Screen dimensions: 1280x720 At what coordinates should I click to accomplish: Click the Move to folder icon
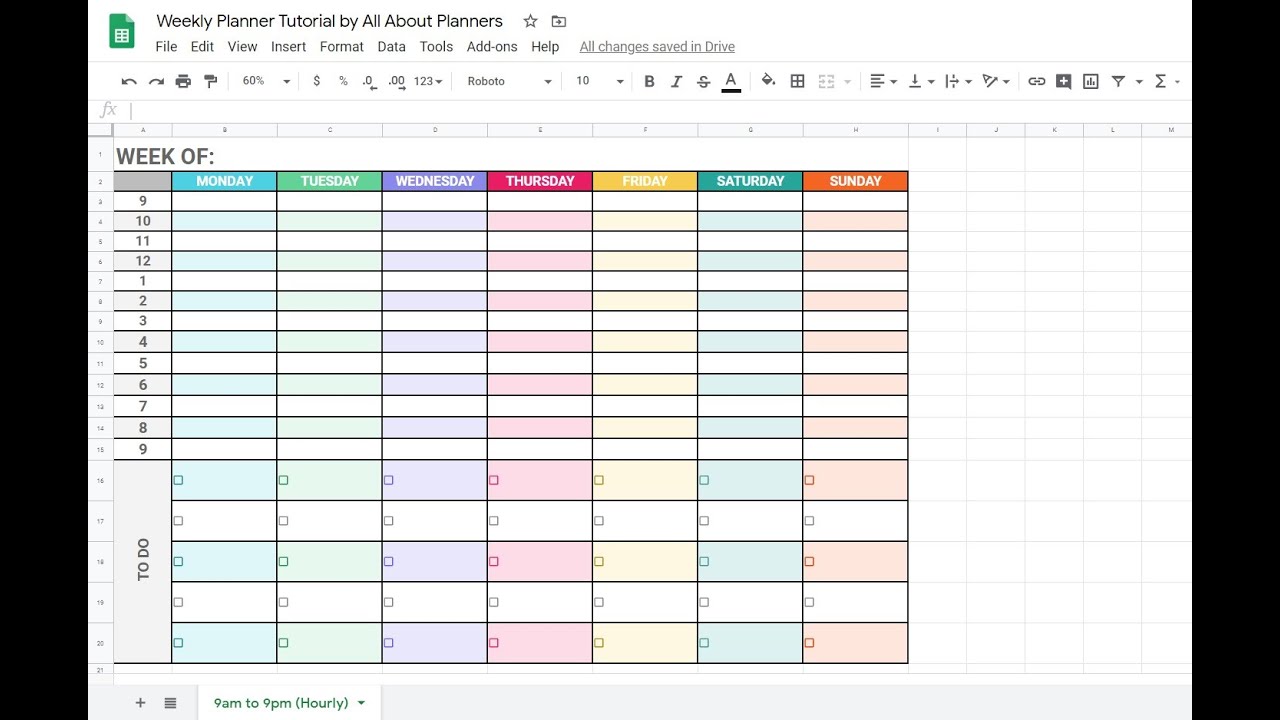click(559, 21)
